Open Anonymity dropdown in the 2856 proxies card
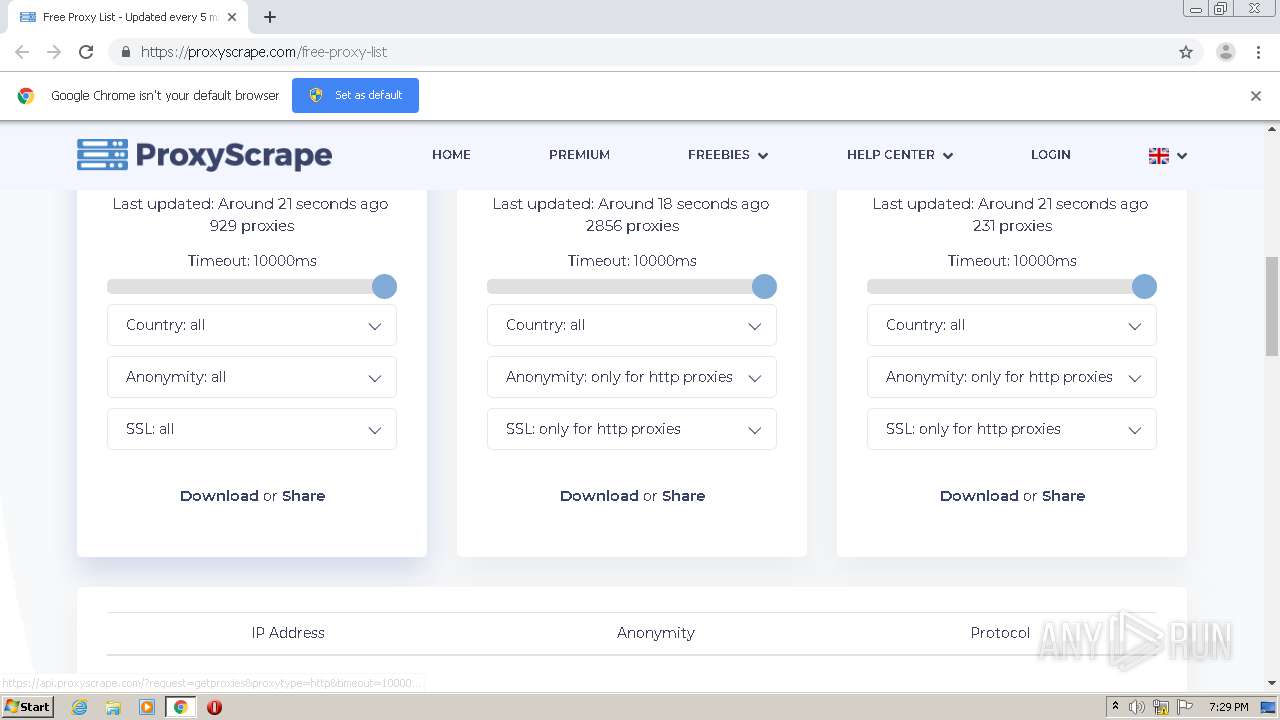 click(632, 377)
